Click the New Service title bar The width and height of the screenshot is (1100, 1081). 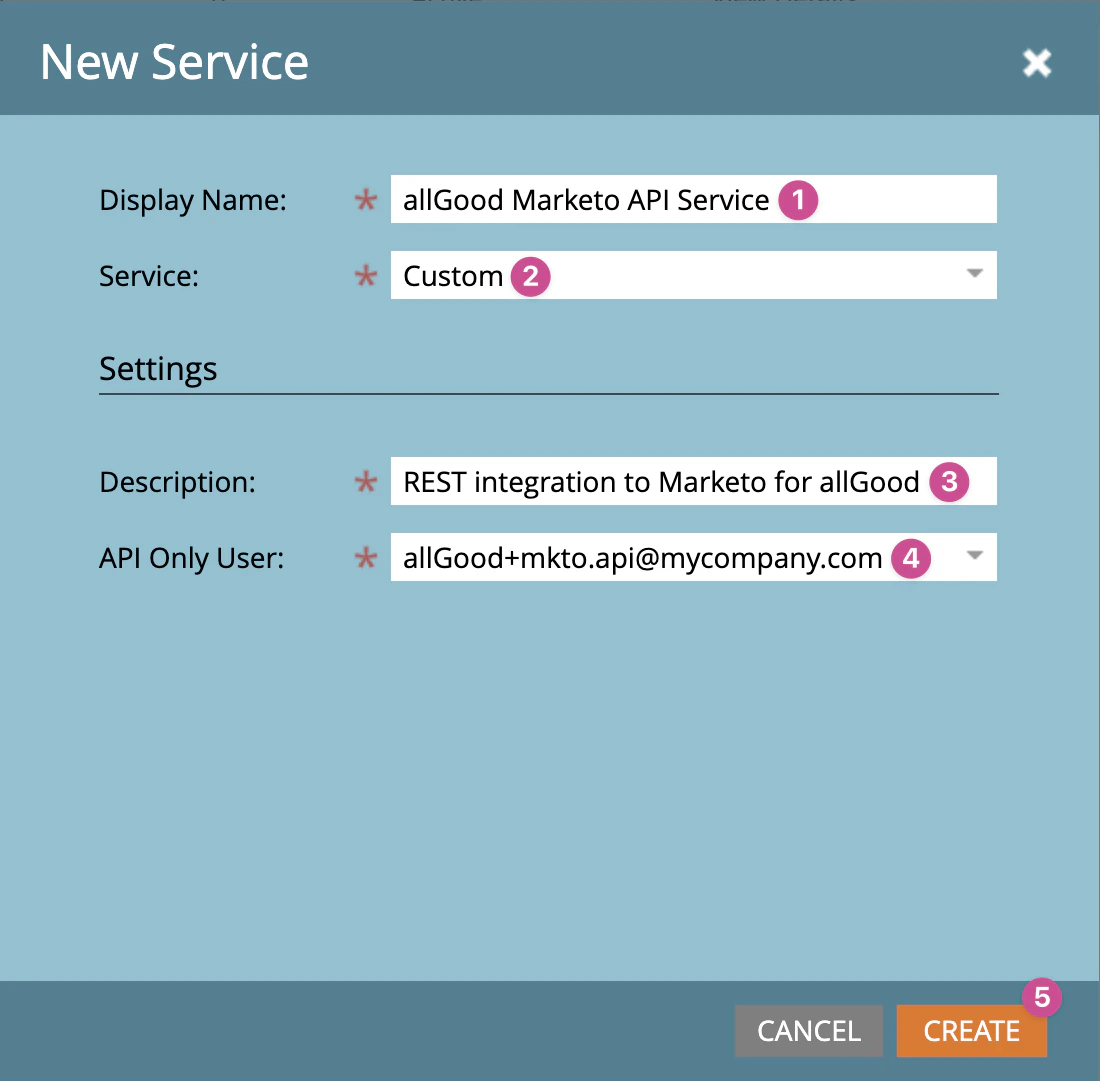click(x=173, y=62)
